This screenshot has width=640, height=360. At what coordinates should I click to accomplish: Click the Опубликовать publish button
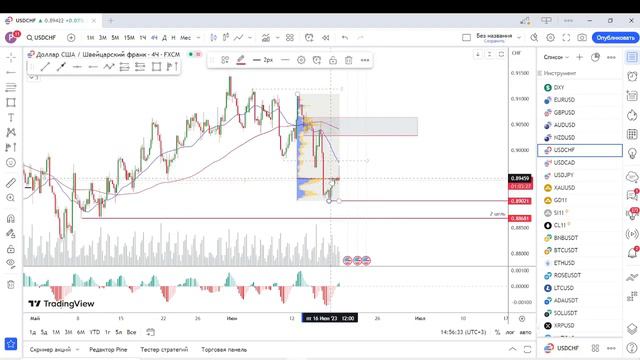point(616,38)
